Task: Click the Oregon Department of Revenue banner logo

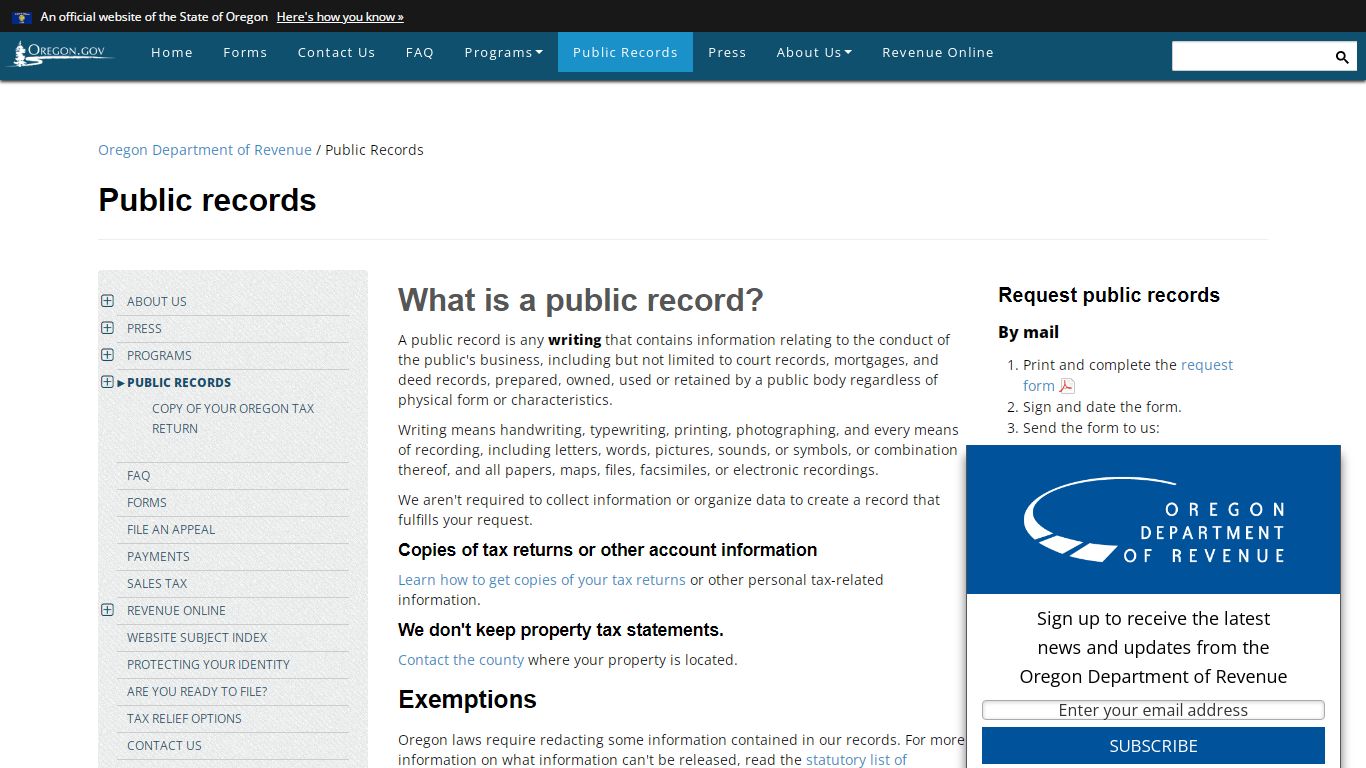Action: click(x=1153, y=520)
